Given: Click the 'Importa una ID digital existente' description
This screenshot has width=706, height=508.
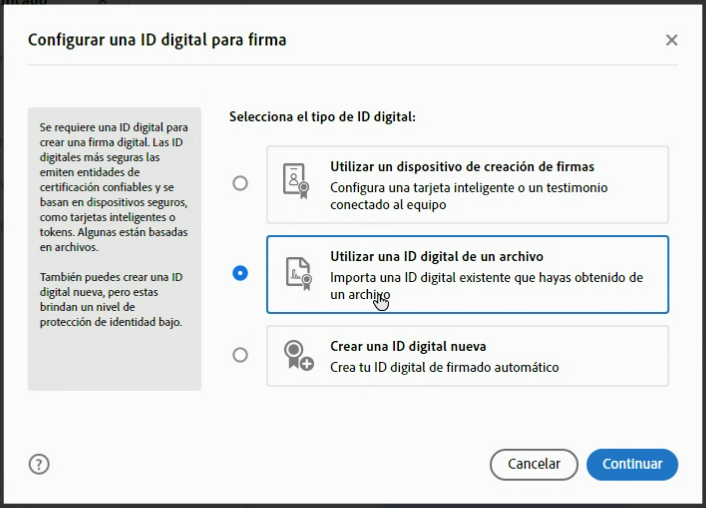Looking at the screenshot, I should [486, 277].
